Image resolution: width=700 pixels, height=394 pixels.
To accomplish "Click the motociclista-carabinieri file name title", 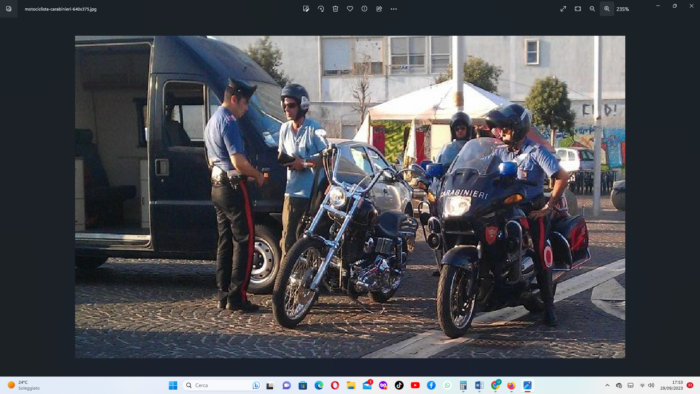I will [61, 9].
